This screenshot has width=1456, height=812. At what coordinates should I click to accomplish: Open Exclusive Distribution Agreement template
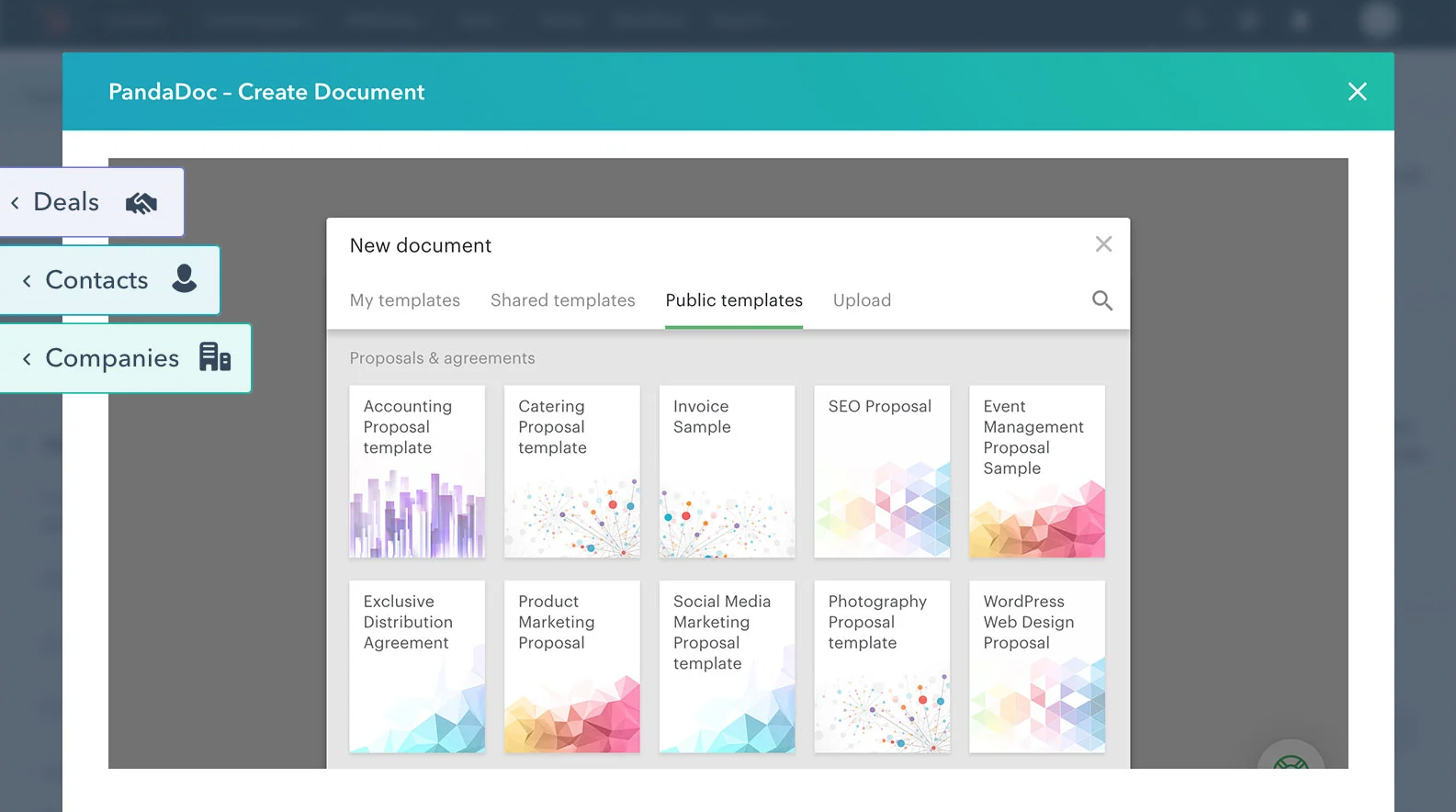417,666
